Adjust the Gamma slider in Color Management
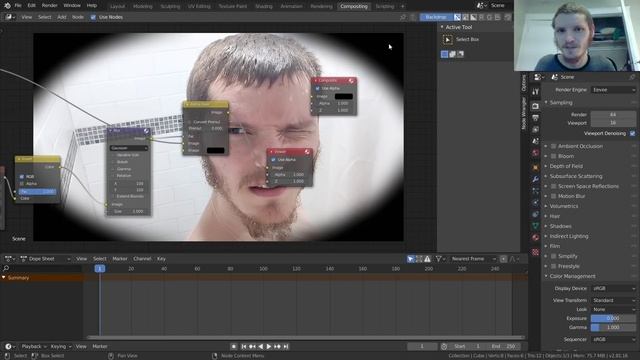The width and height of the screenshot is (640, 360). point(613,327)
